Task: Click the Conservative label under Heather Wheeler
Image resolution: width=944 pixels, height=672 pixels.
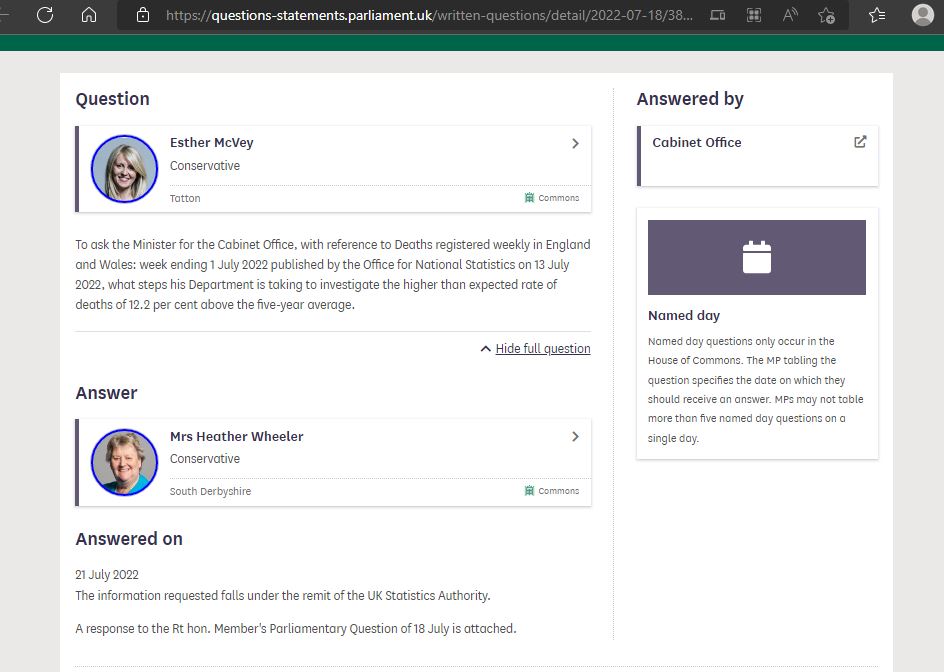Action: [x=205, y=459]
